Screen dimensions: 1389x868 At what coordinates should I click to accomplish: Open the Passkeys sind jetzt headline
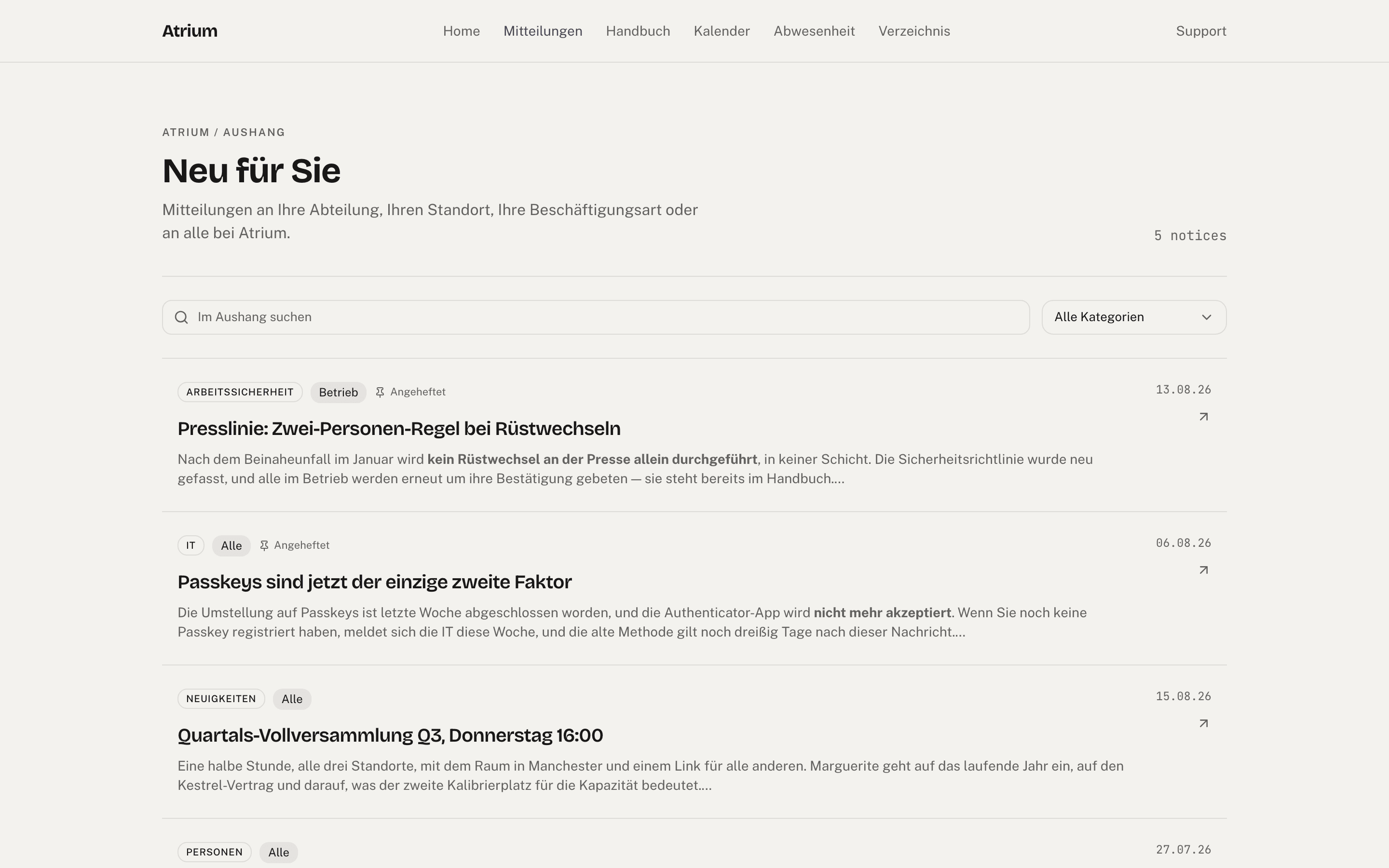tap(374, 582)
